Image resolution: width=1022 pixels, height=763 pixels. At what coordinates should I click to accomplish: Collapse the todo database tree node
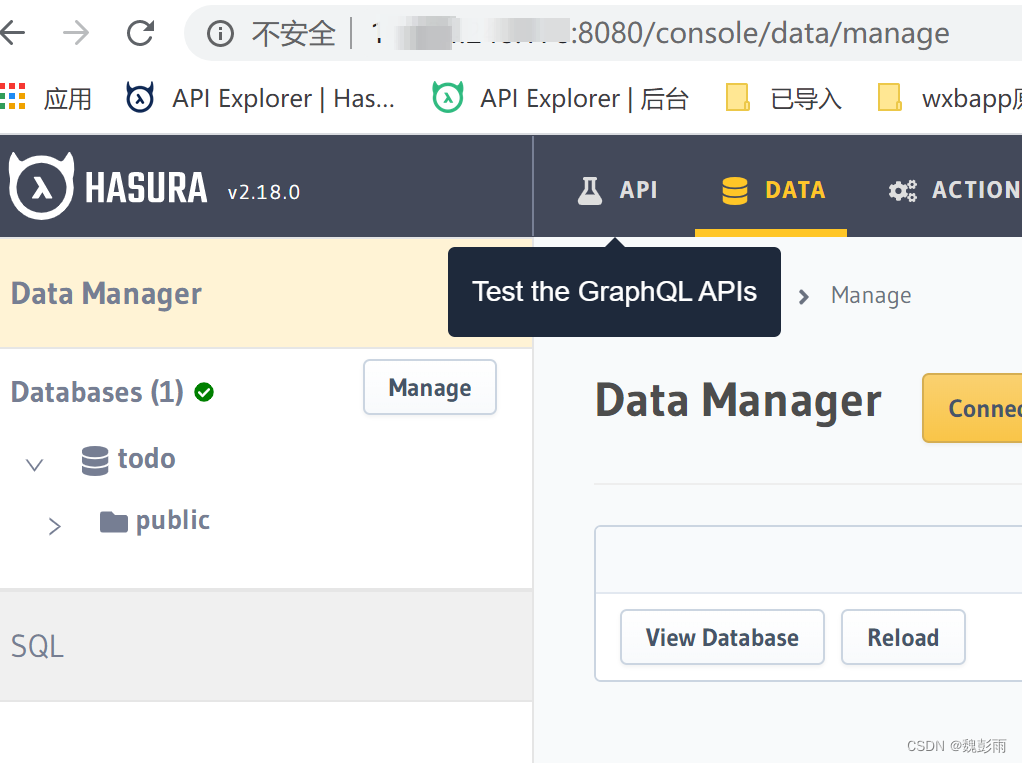[x=35, y=464]
